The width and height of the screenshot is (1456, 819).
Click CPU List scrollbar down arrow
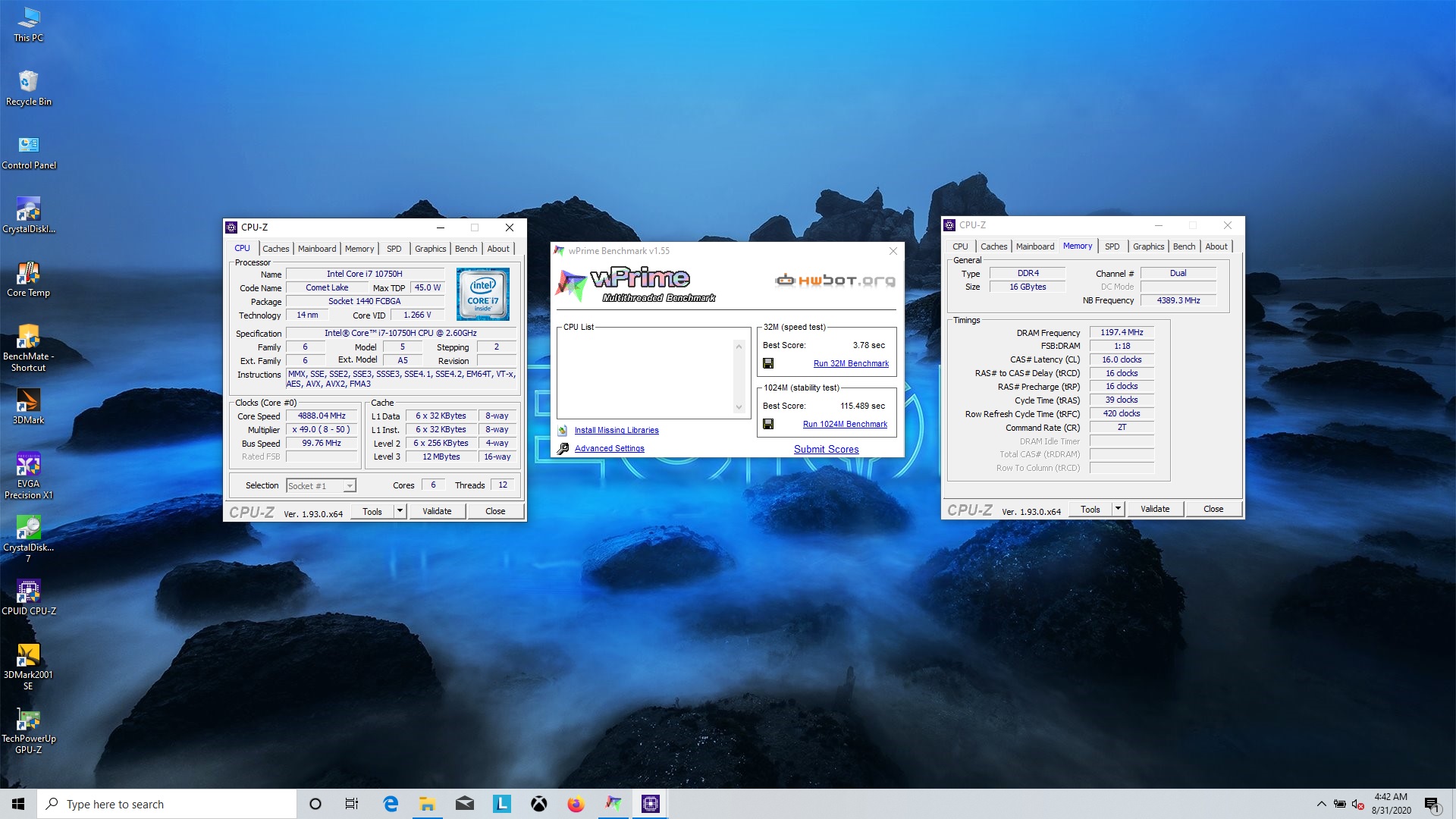(x=739, y=407)
